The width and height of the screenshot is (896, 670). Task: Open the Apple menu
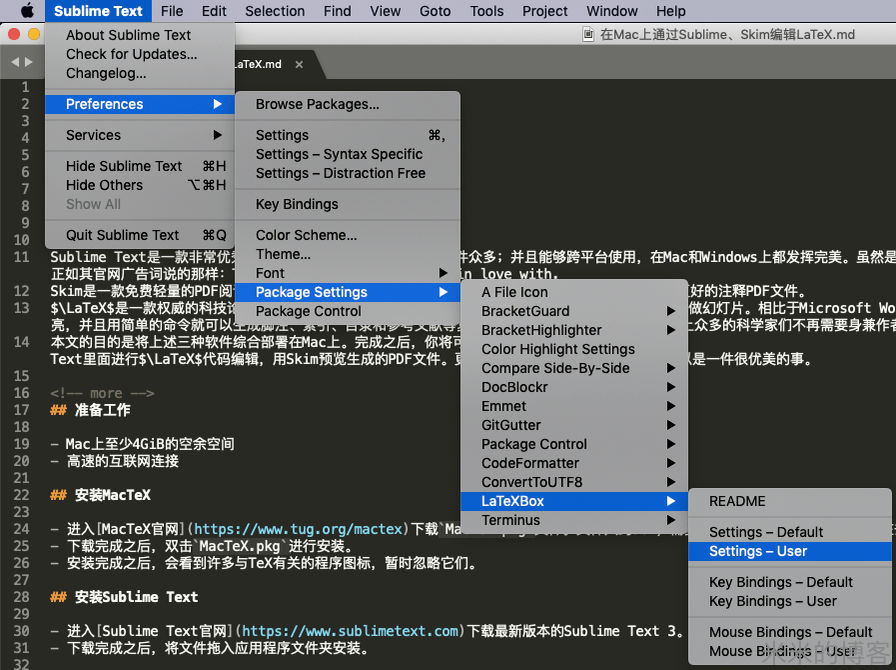[x=27, y=11]
